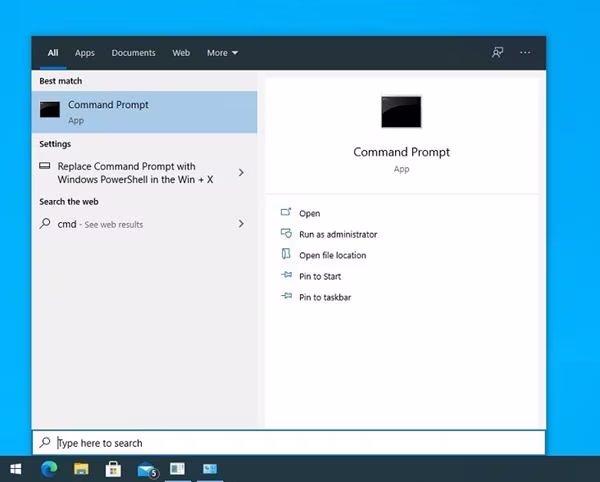Click the Pin to taskbar pin icon
The width and height of the screenshot is (600, 482).
(286, 295)
